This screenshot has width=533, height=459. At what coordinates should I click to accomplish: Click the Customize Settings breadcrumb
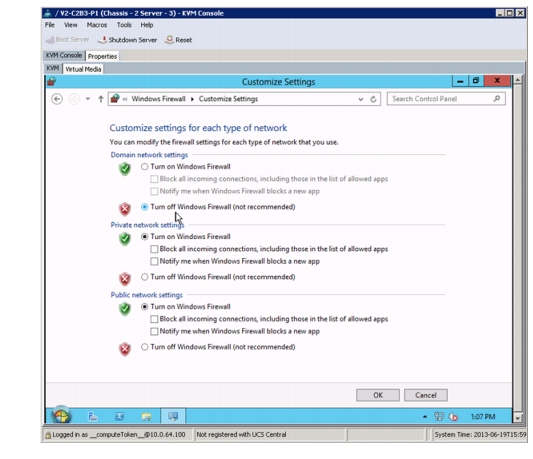[x=228, y=99]
